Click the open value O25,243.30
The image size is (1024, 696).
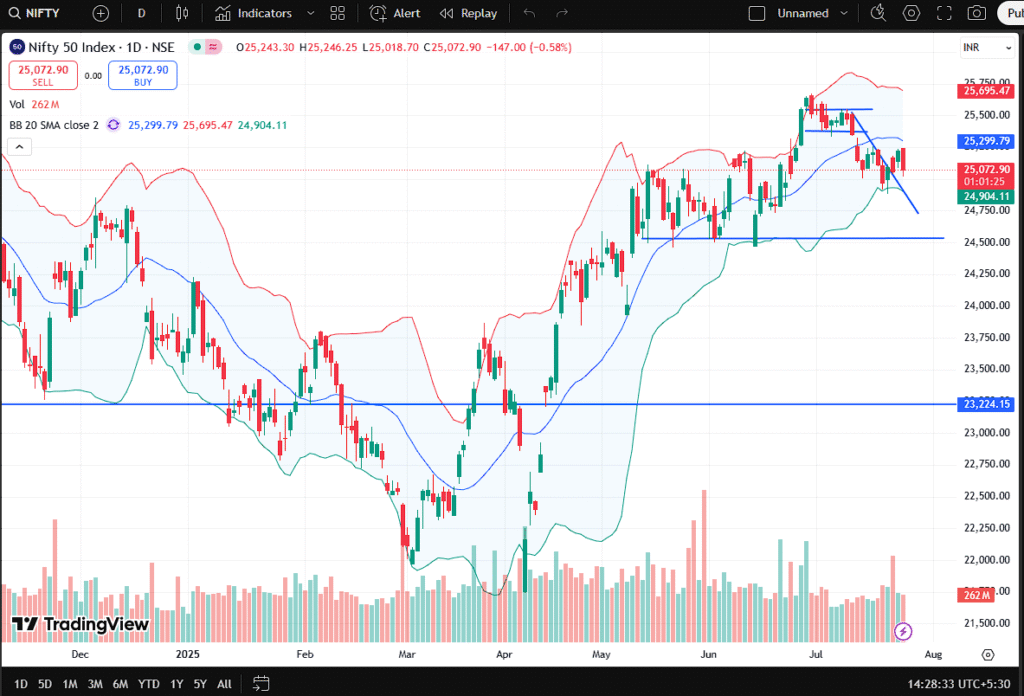[265, 47]
